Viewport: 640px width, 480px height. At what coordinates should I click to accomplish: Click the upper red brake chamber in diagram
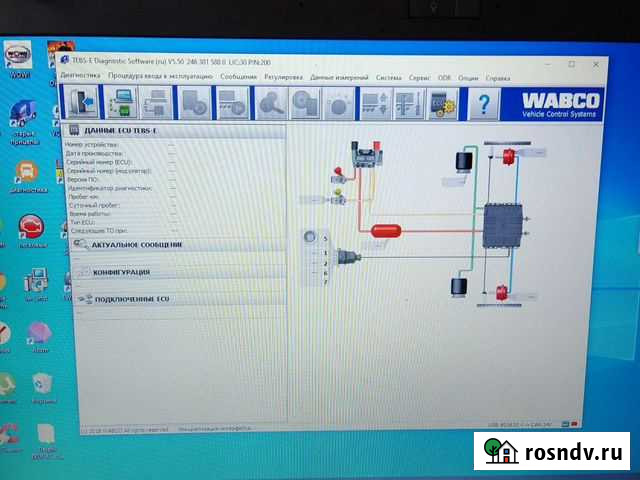tap(509, 157)
